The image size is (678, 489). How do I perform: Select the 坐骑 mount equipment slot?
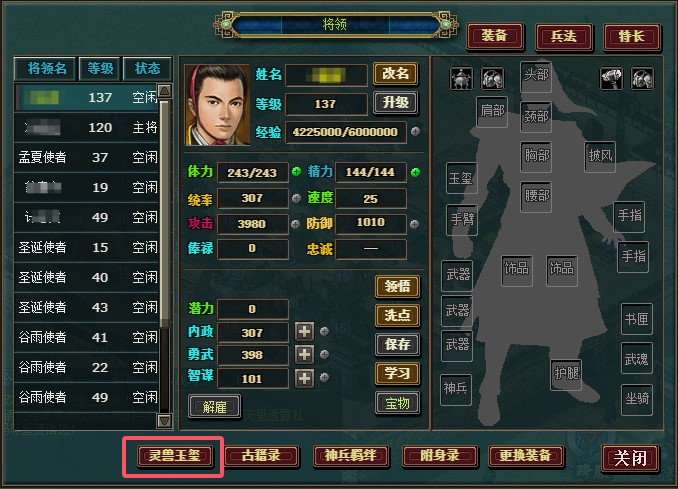click(x=637, y=399)
